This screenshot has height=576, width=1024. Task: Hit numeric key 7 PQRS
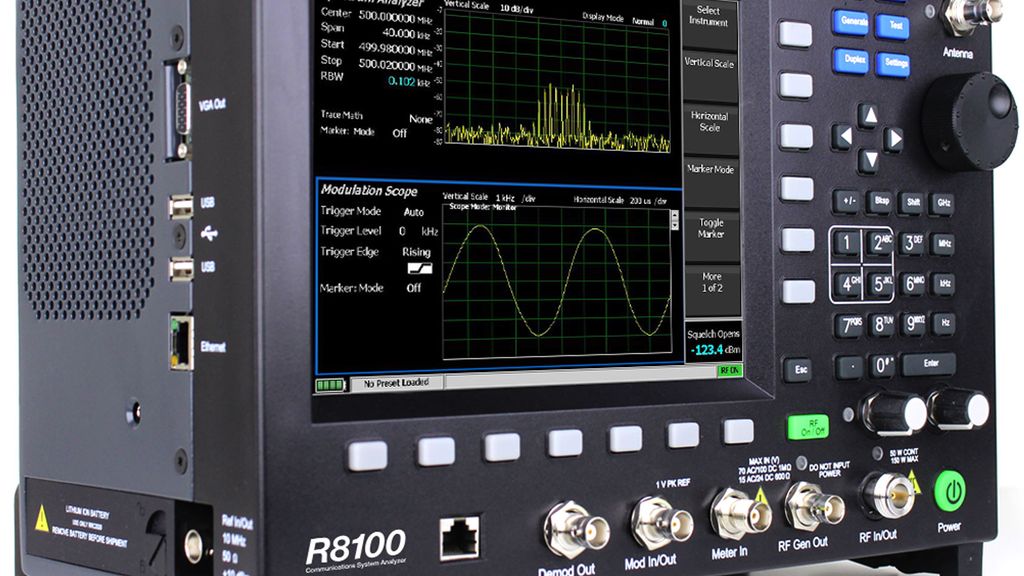click(x=848, y=325)
